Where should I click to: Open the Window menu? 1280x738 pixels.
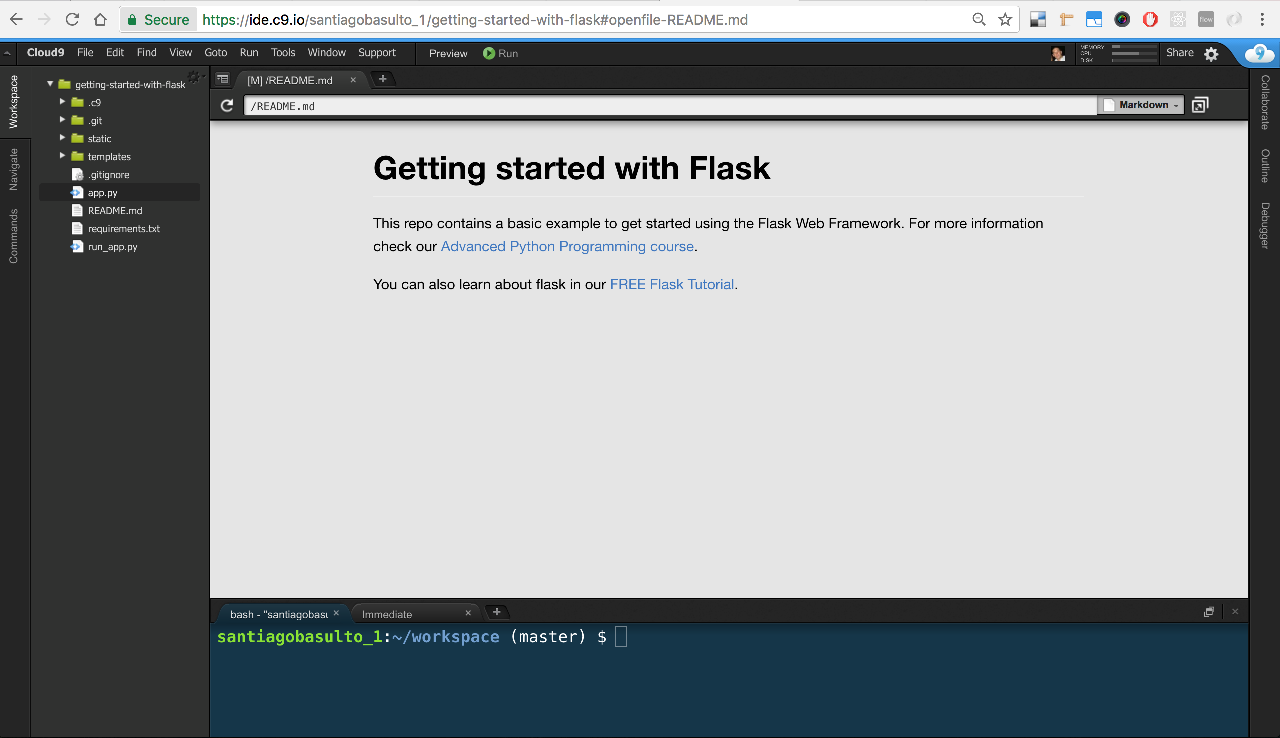point(326,53)
